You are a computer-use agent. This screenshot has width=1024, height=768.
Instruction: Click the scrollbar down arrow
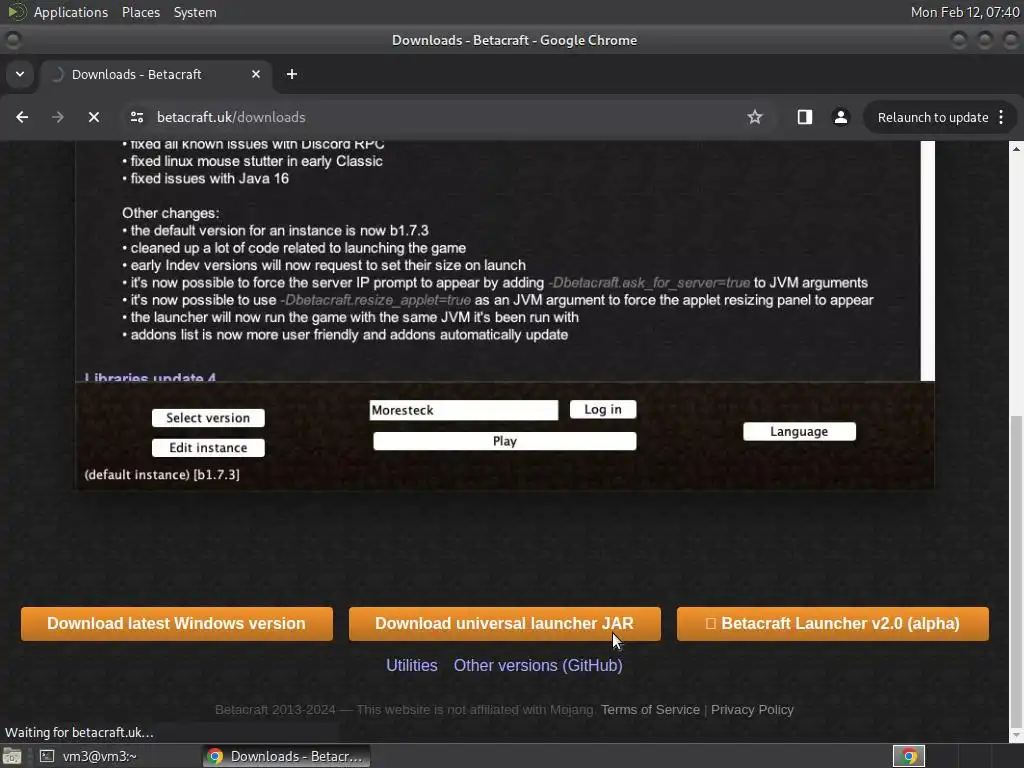pyautogui.click(x=1016, y=735)
